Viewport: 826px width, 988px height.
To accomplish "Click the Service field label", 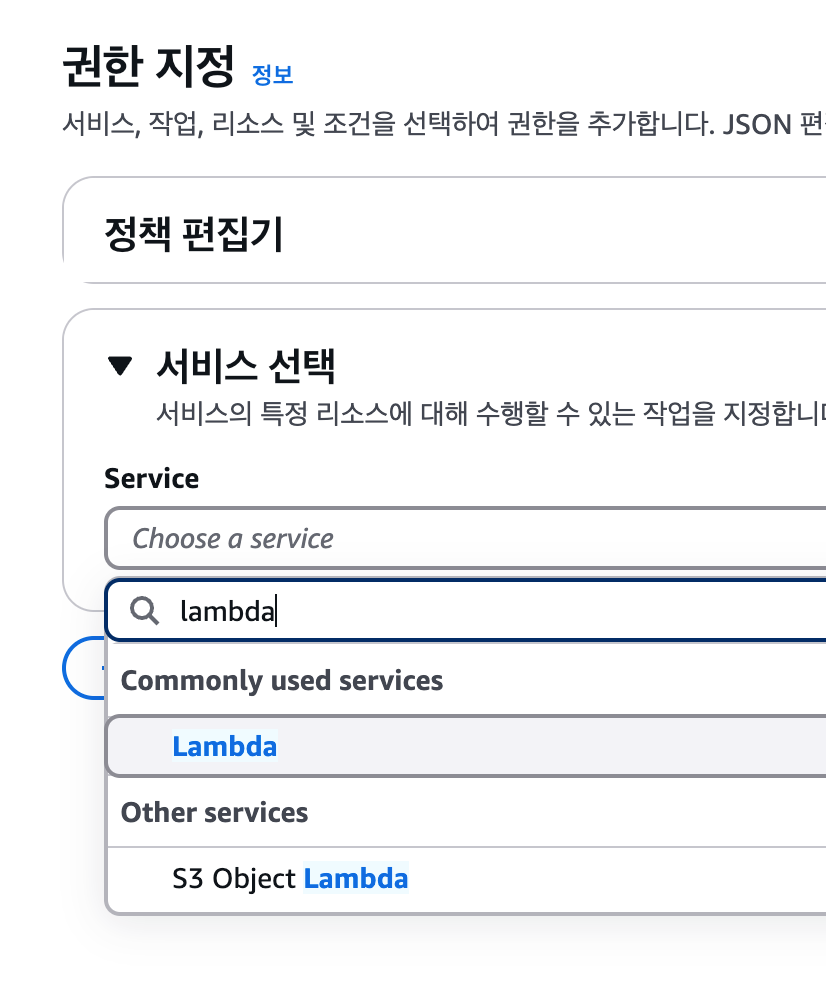I will (151, 478).
